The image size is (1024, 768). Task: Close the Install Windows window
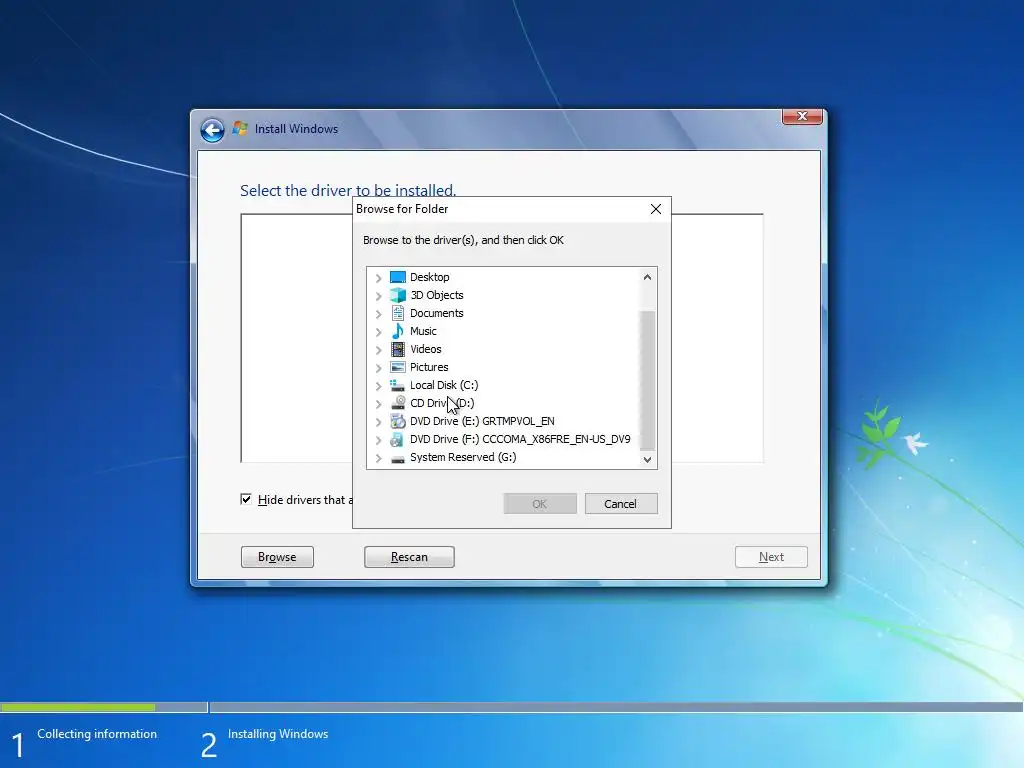tap(802, 116)
